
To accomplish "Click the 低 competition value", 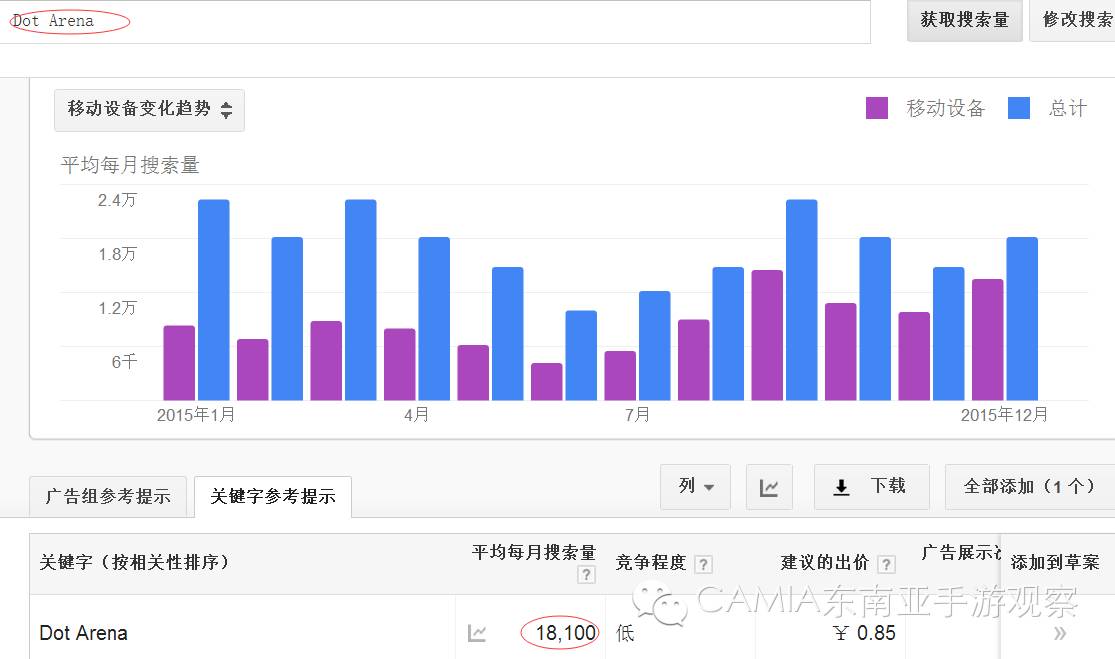I will [625, 633].
